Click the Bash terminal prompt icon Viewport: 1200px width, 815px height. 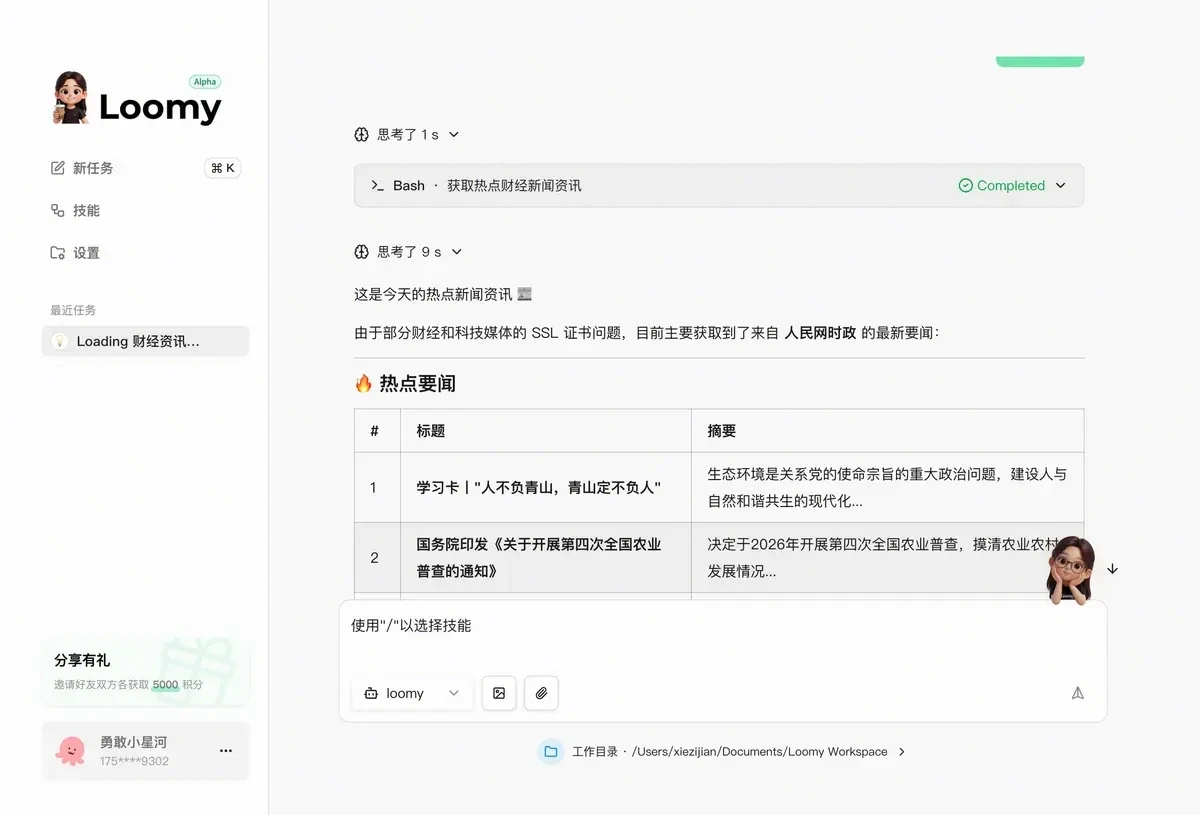(x=377, y=185)
